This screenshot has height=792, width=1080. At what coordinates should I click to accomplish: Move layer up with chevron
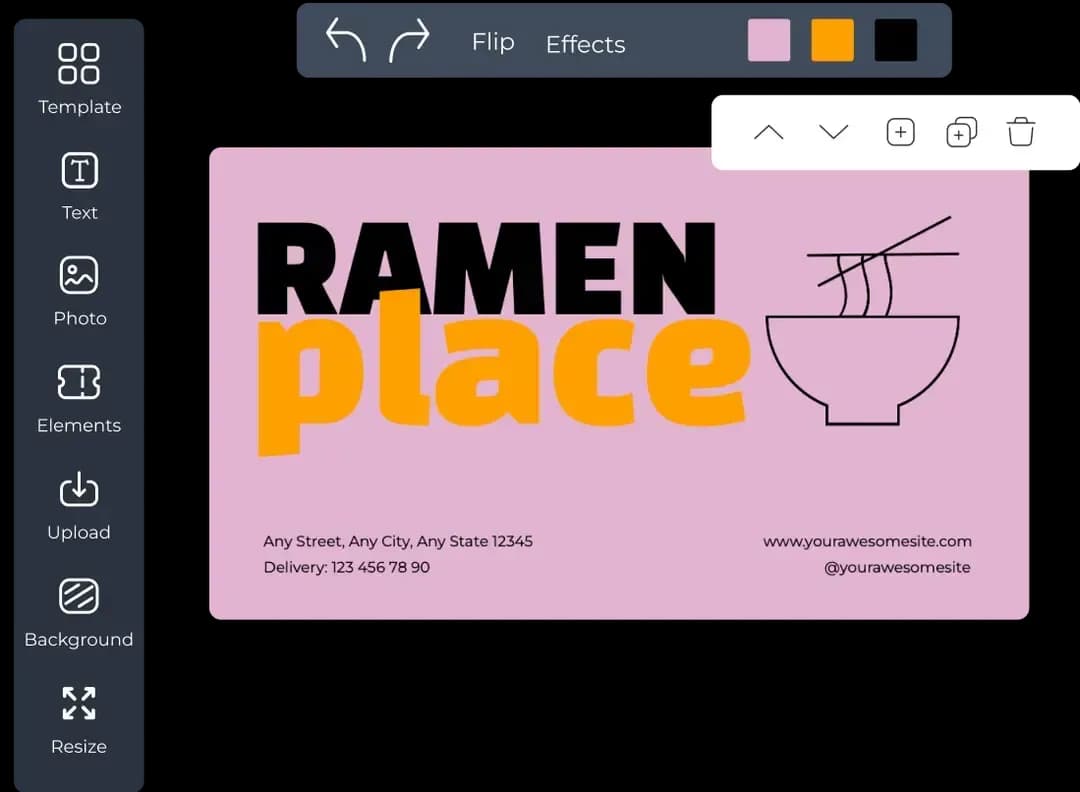pos(769,132)
